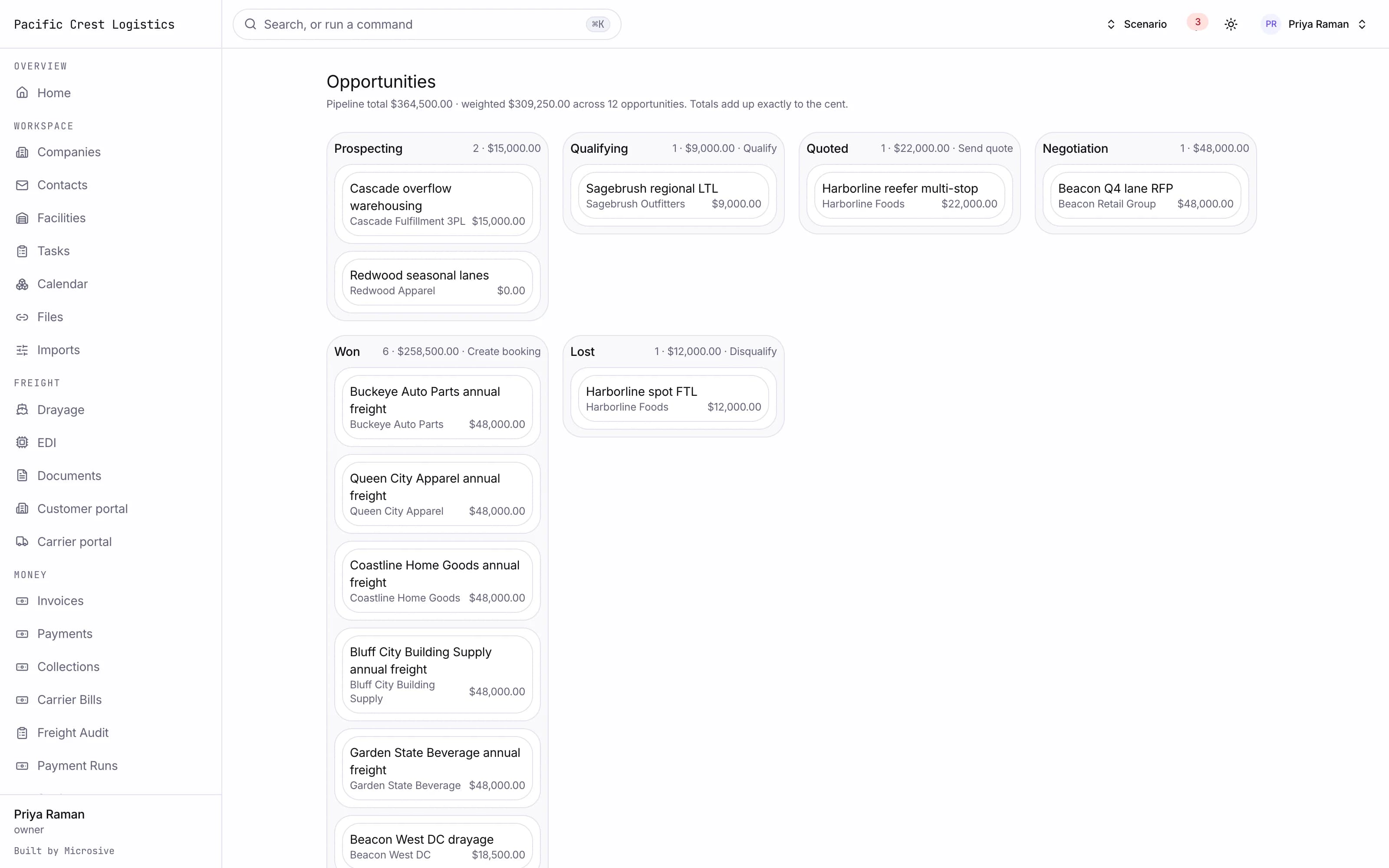Screen dimensions: 1389x868
Task: Click Create booking in Won column
Action: pos(504,352)
